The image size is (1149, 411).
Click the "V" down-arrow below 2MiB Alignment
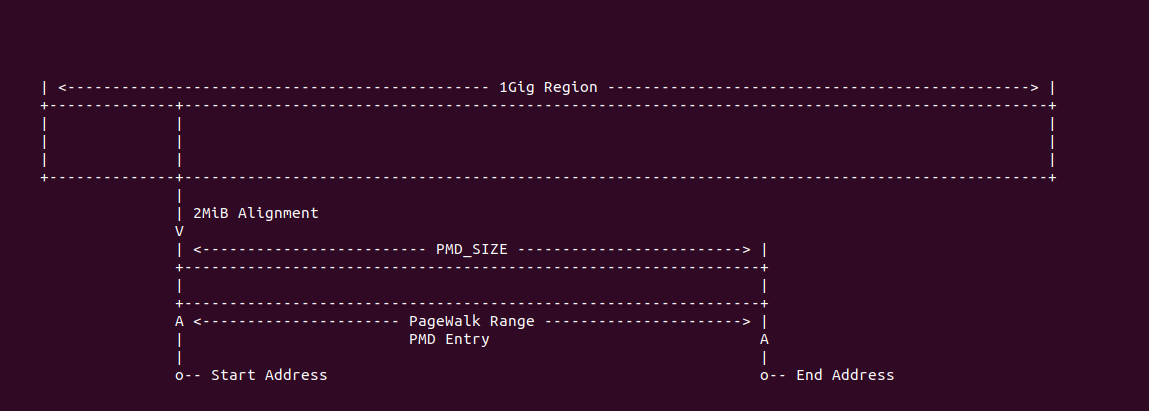coord(179,231)
